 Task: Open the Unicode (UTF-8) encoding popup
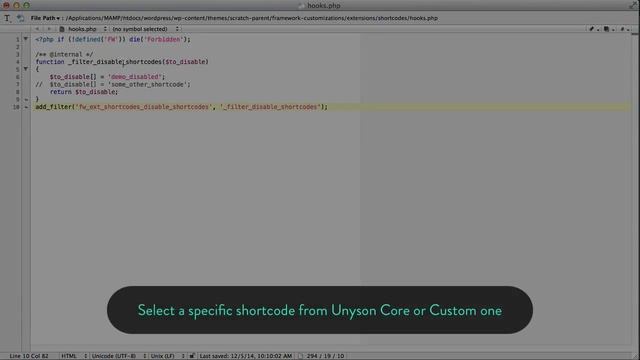[119, 356]
